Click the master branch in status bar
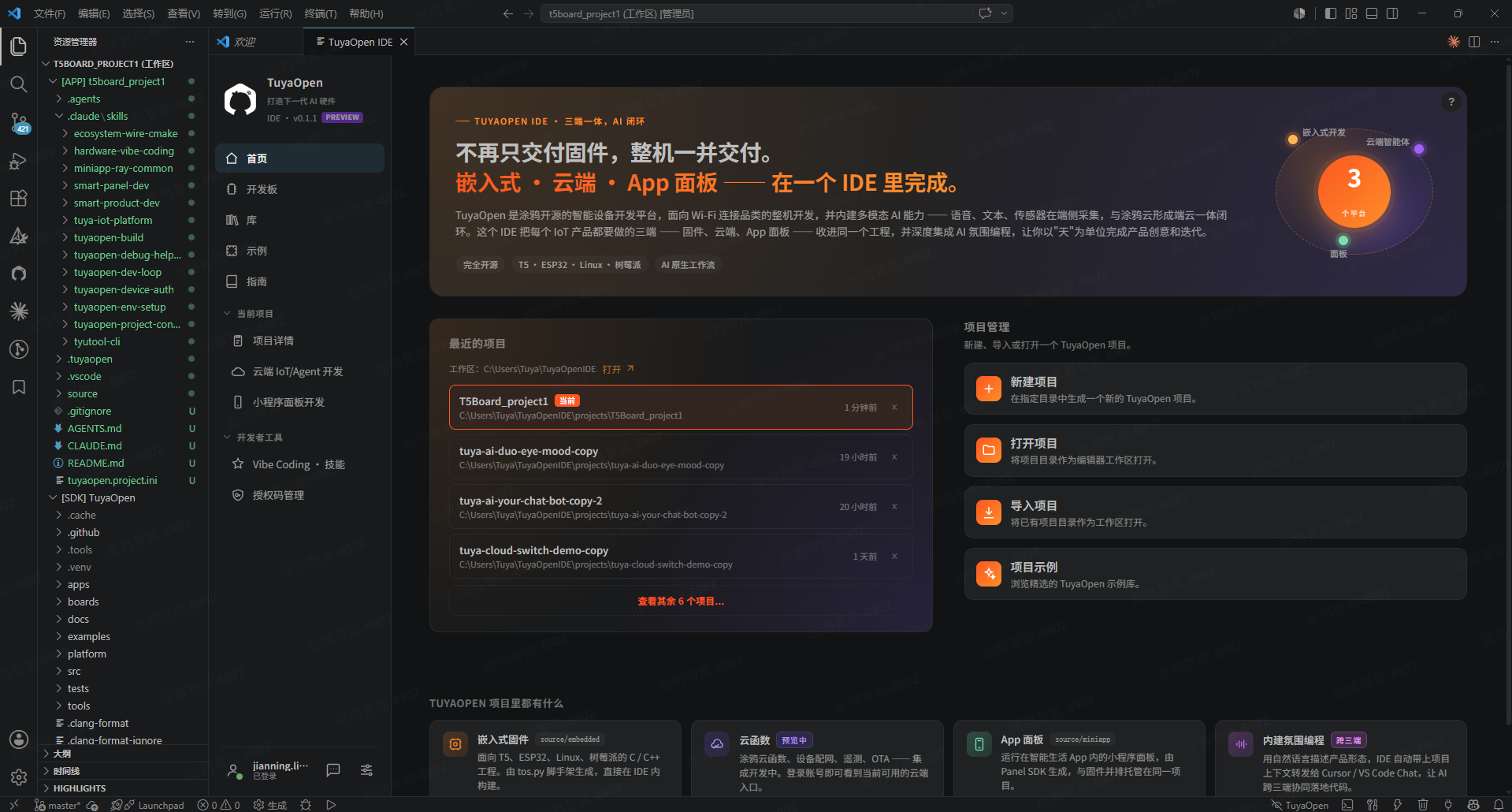Screen dimensions: 1512x812 coord(57,805)
